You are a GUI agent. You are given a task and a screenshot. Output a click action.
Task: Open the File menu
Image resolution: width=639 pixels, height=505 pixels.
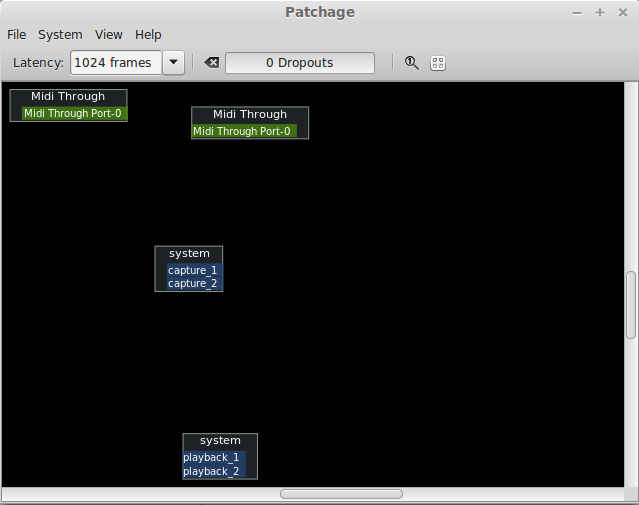point(17,35)
